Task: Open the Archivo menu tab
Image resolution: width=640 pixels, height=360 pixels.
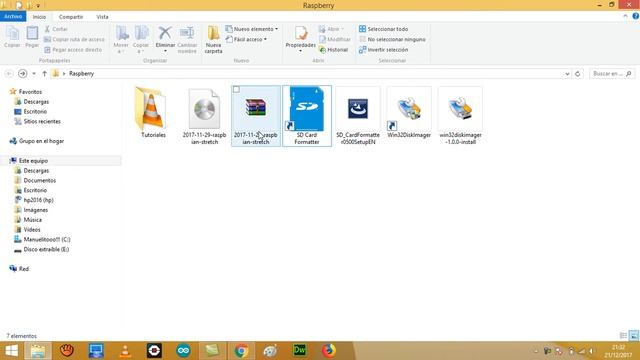Action: click(13, 16)
